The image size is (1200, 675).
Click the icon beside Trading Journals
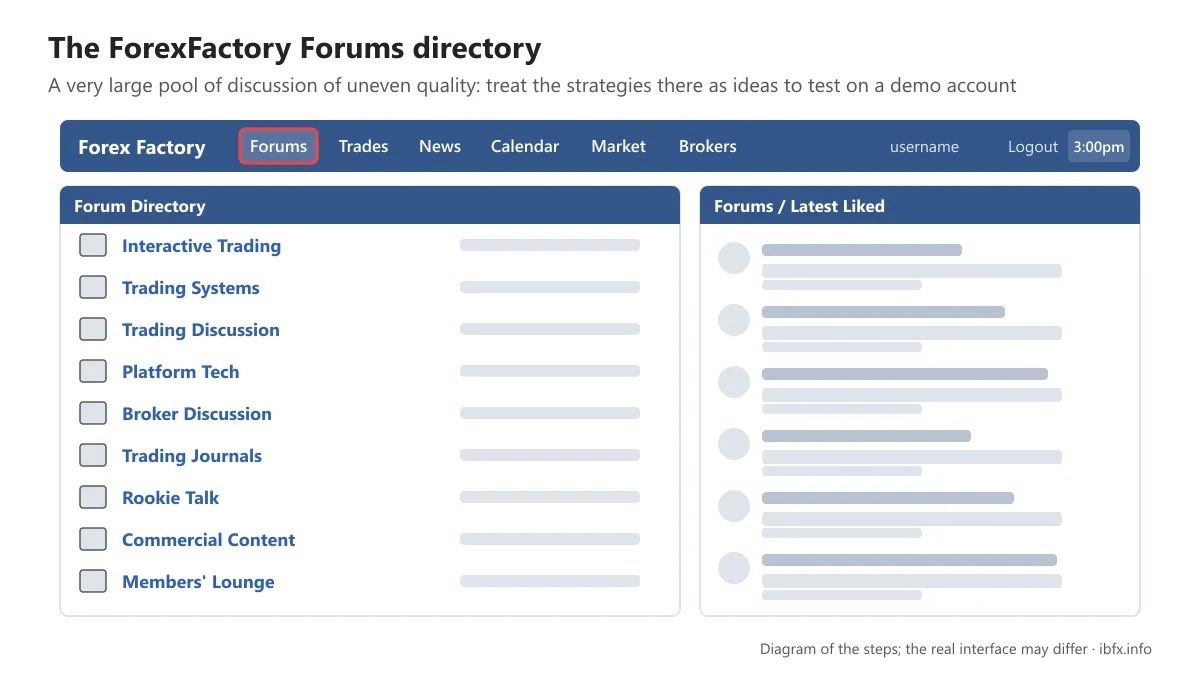[x=93, y=455]
